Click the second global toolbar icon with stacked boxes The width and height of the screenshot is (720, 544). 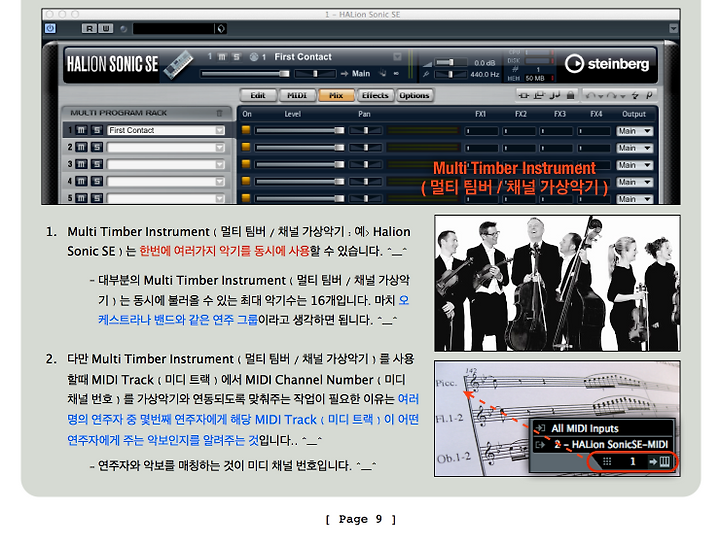pyautogui.click(x=540, y=95)
